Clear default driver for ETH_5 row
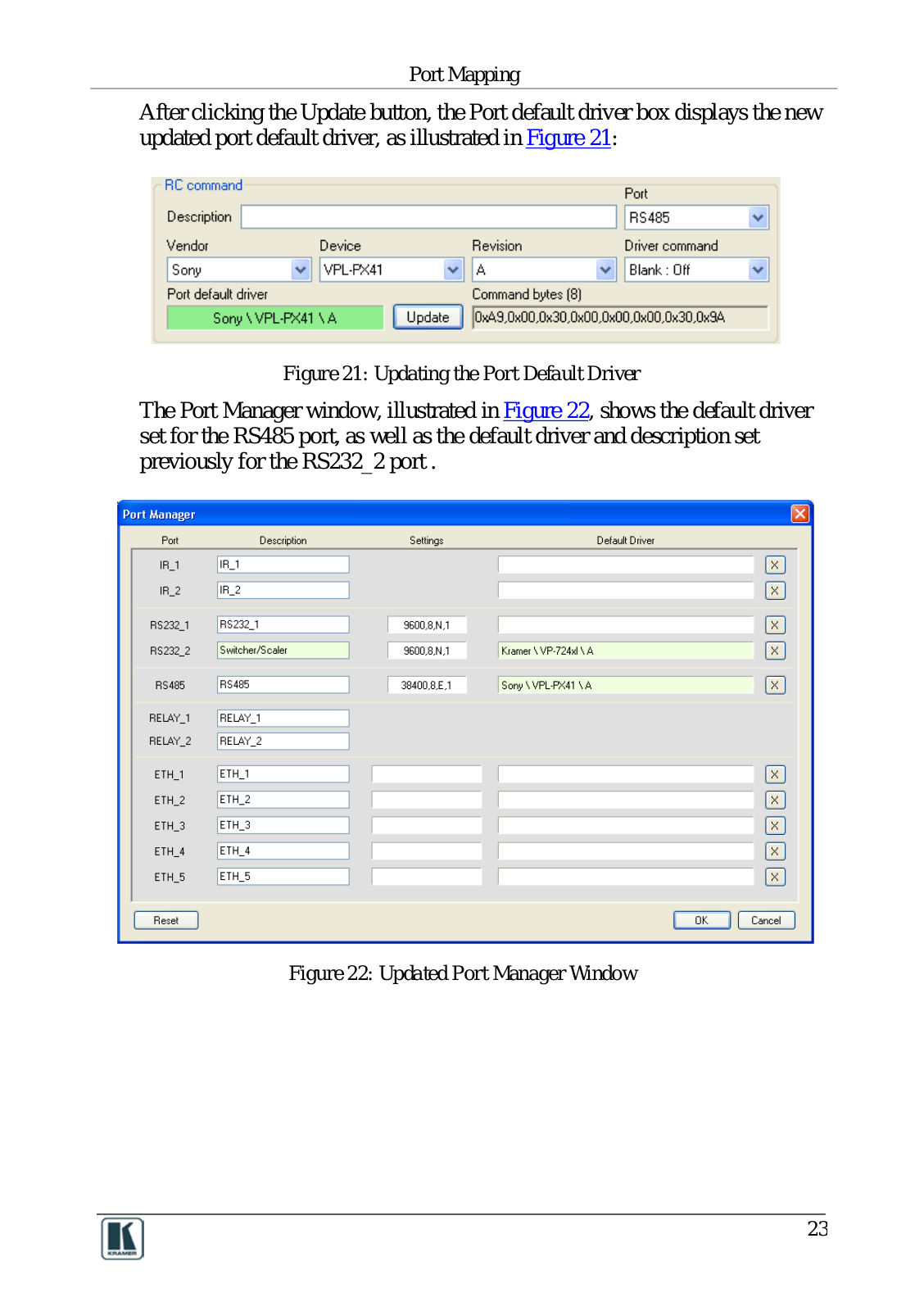 [774, 877]
